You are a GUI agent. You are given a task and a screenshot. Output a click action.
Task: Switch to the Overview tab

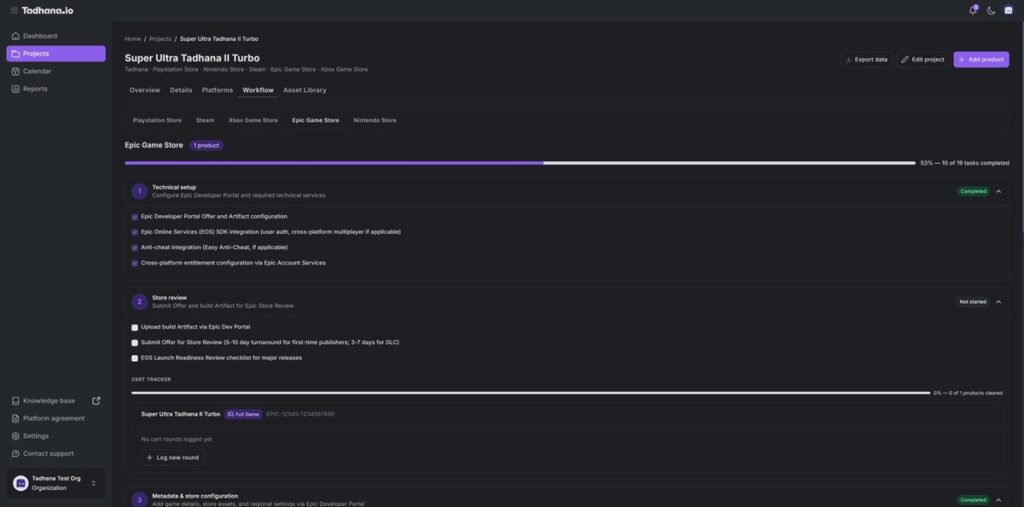(x=144, y=90)
